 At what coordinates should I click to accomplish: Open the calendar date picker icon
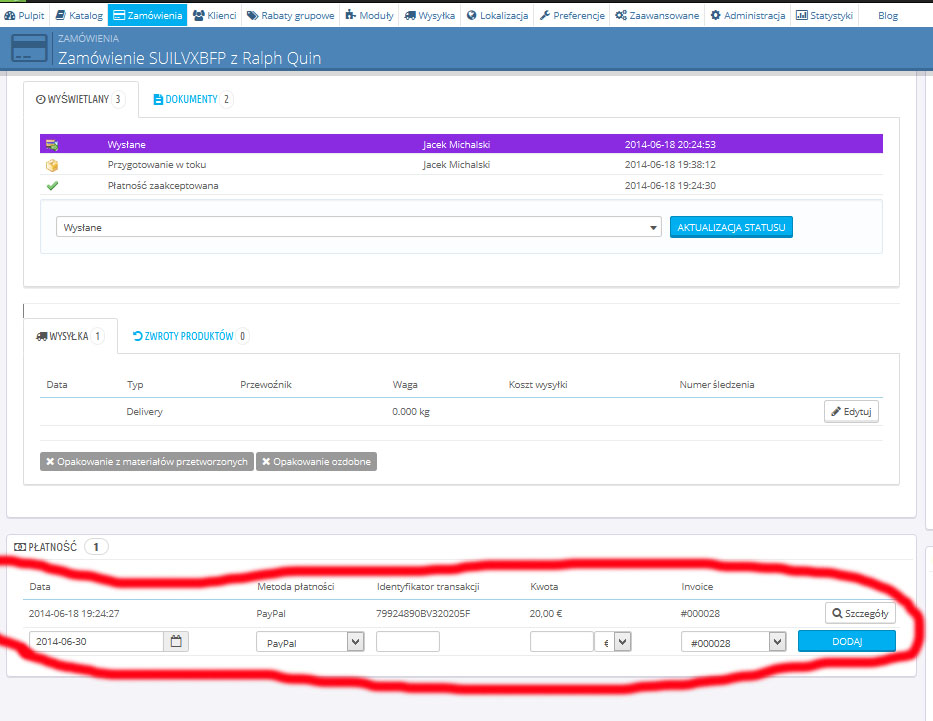click(176, 641)
